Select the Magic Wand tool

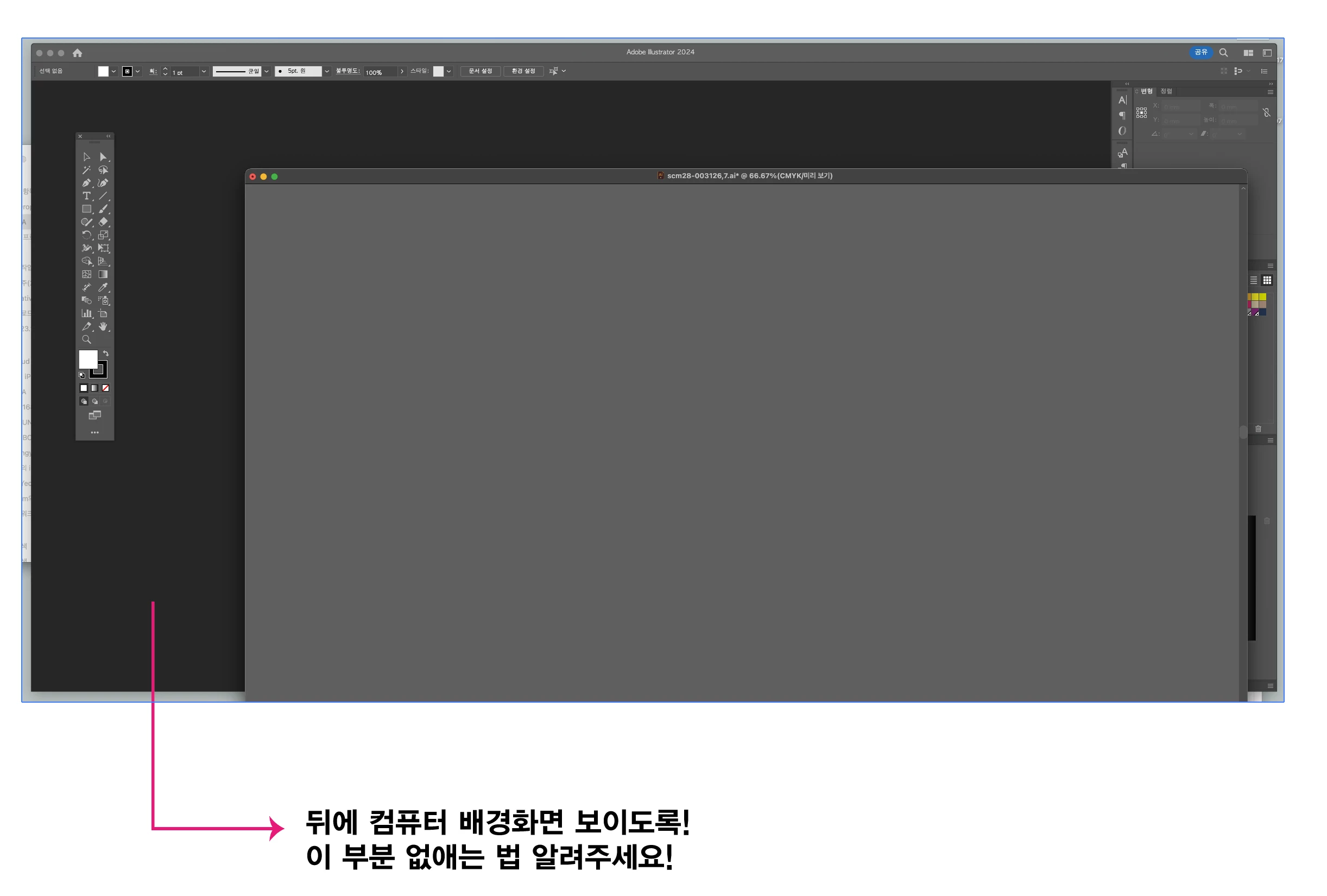[86, 170]
